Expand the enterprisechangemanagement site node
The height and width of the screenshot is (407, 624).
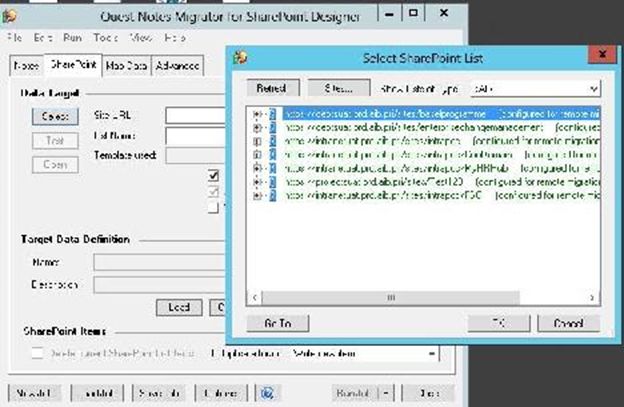pyautogui.click(x=257, y=128)
